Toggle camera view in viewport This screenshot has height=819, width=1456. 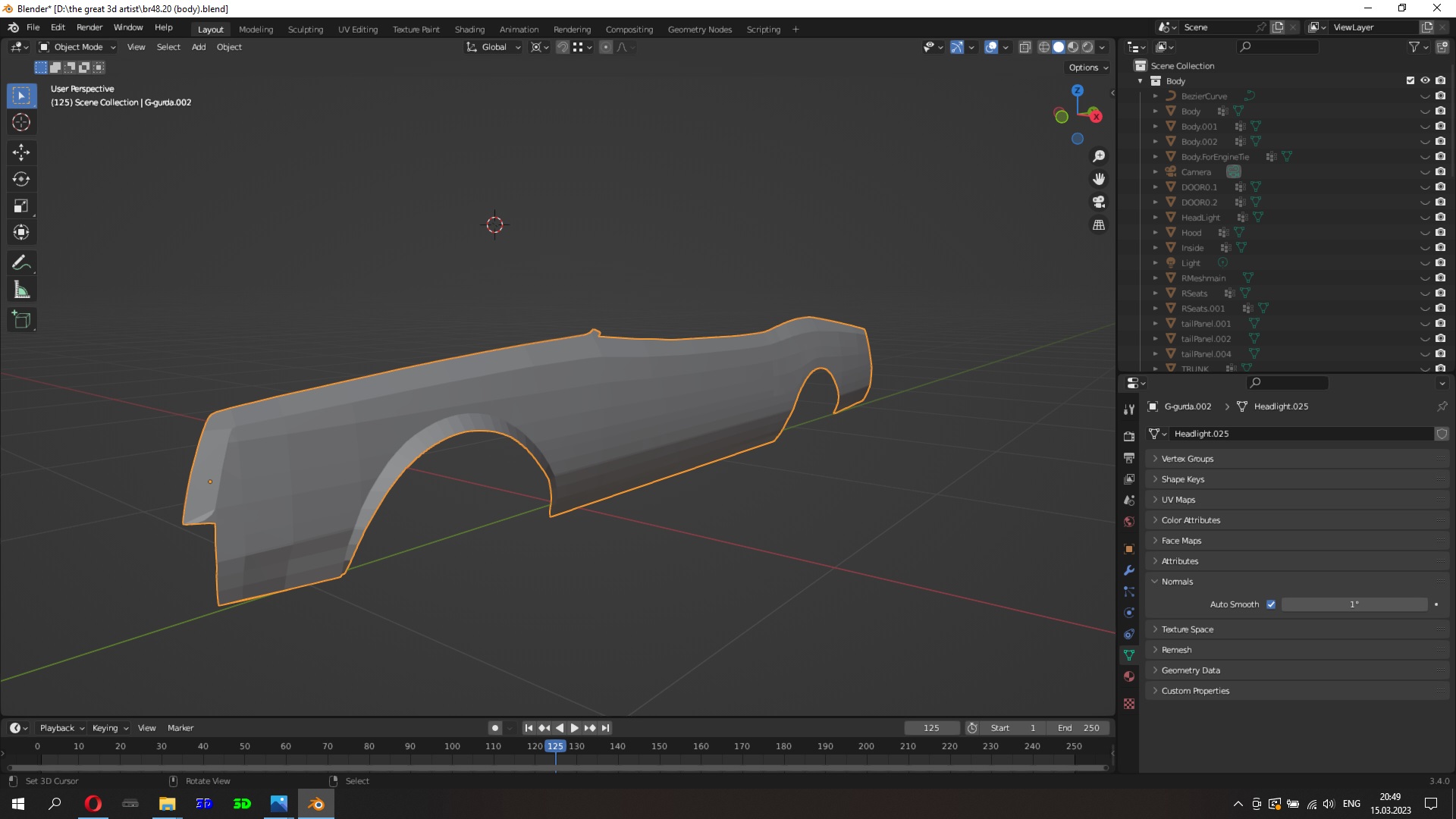[1099, 202]
